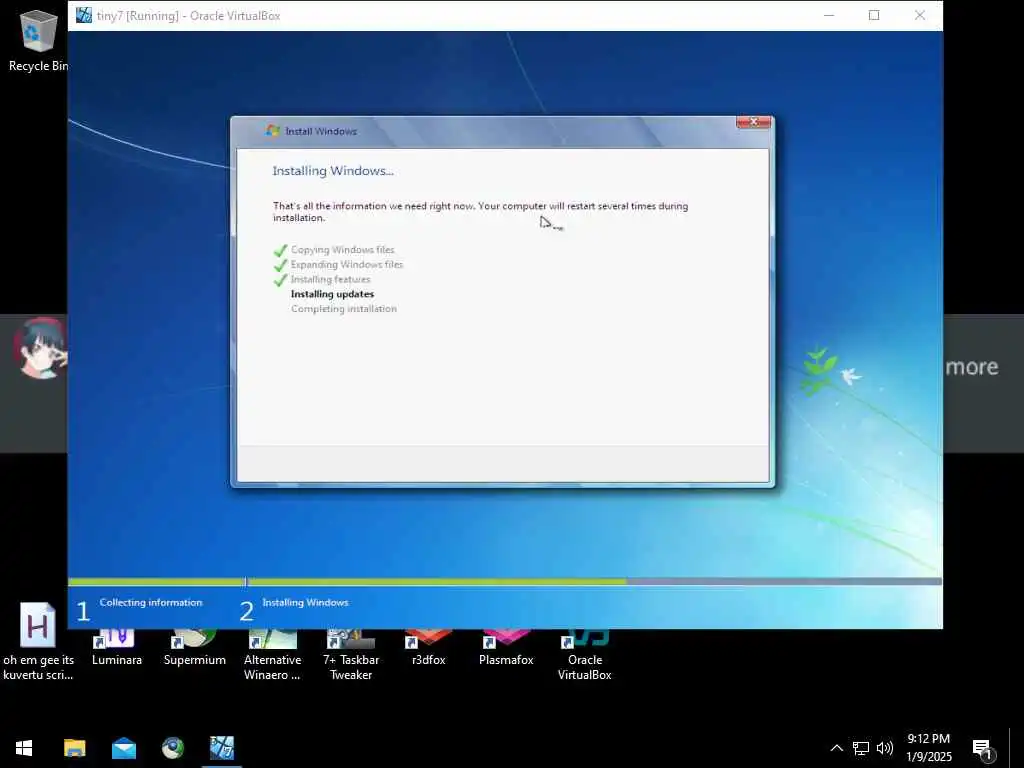Click the green checkmark beside 'Copying Windows files'
The width and height of the screenshot is (1024, 768).
(x=280, y=250)
